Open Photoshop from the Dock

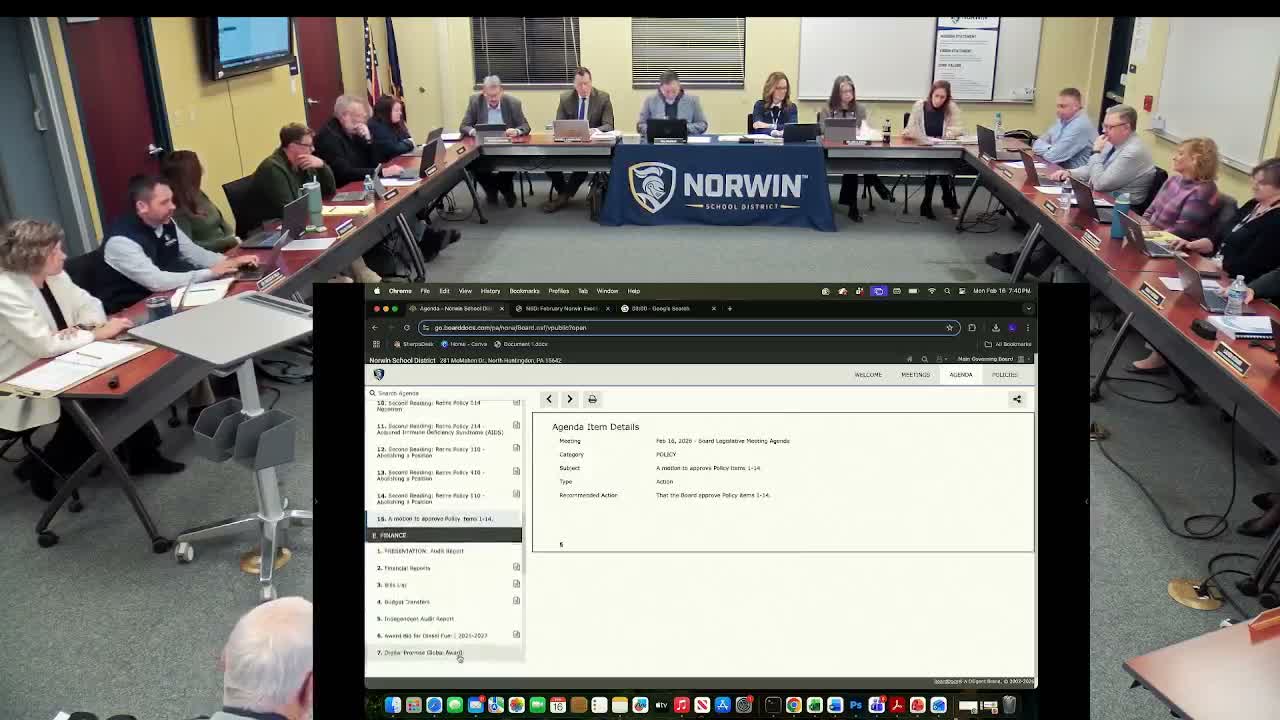[855, 706]
